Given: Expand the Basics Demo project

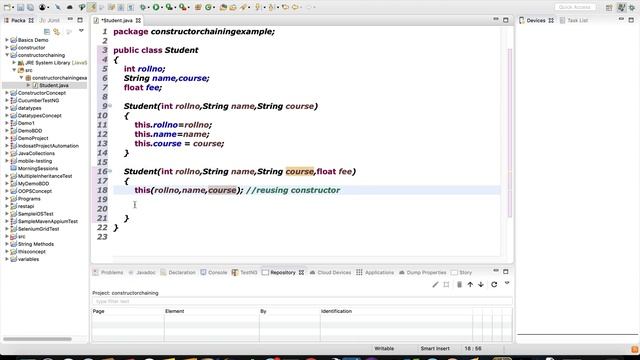Looking at the screenshot, I should [x=7, y=40].
